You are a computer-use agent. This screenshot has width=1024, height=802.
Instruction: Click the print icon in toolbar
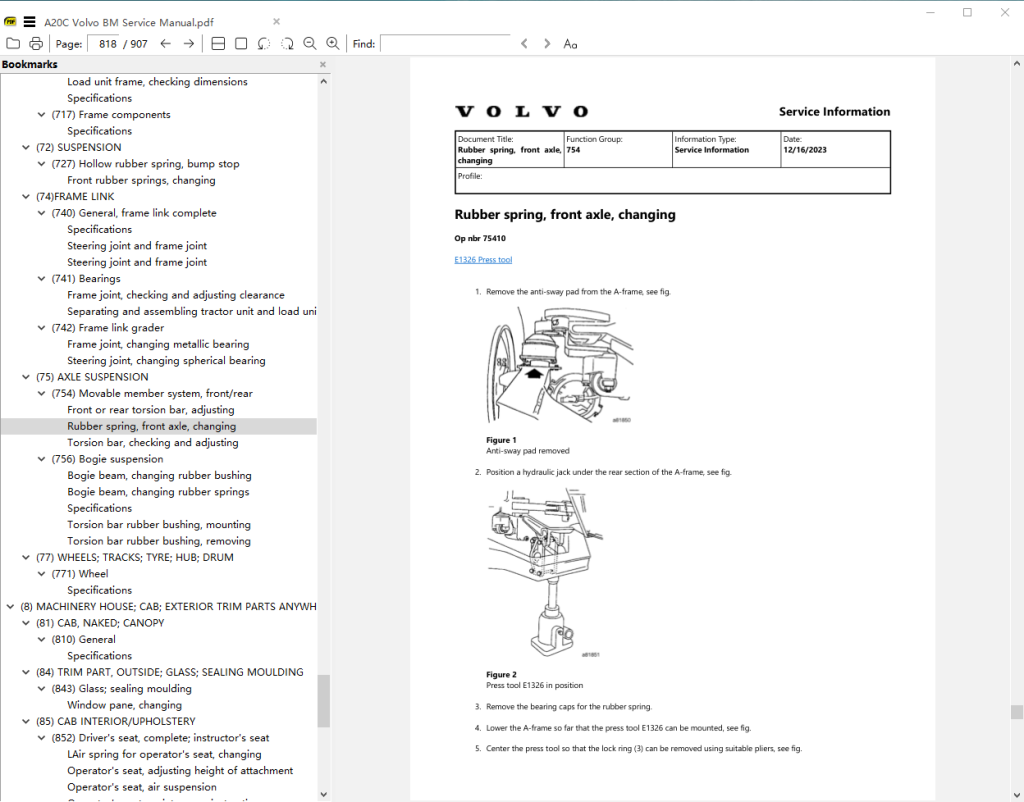(36, 44)
